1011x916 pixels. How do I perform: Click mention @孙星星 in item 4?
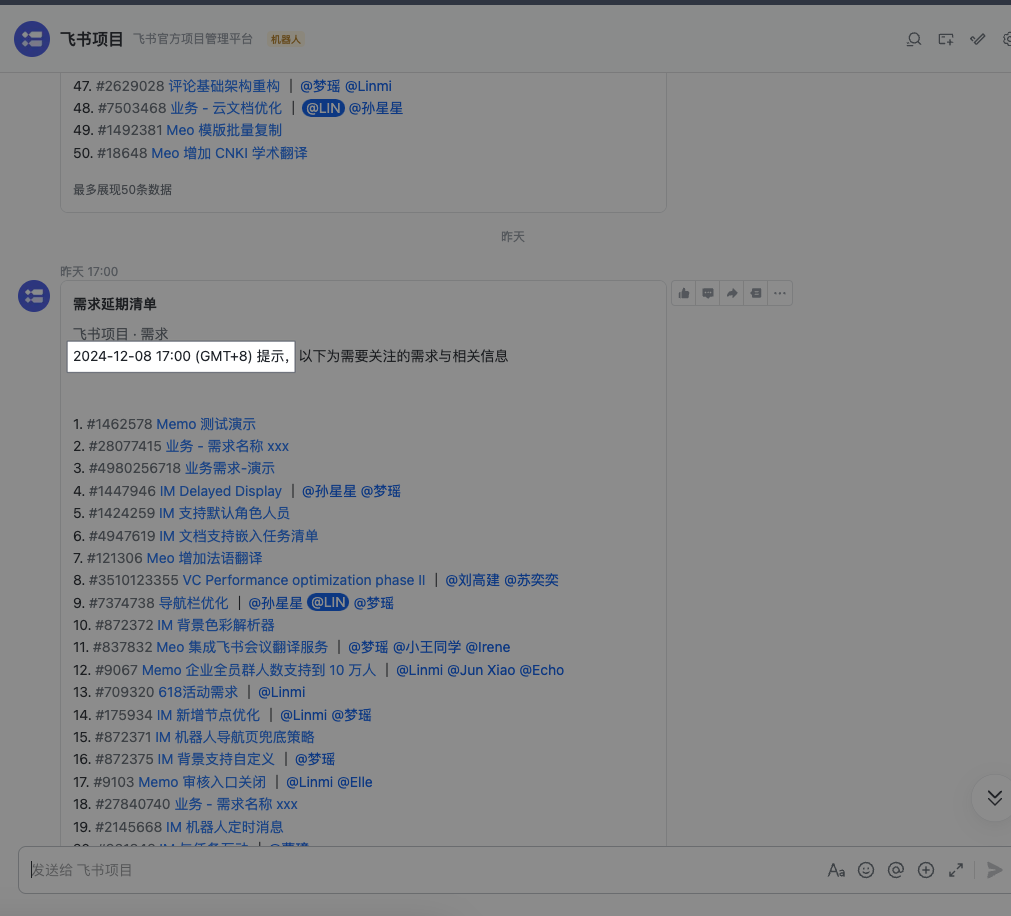point(329,491)
